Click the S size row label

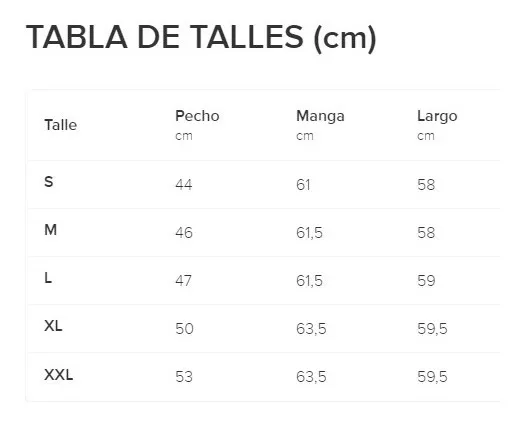click(49, 182)
